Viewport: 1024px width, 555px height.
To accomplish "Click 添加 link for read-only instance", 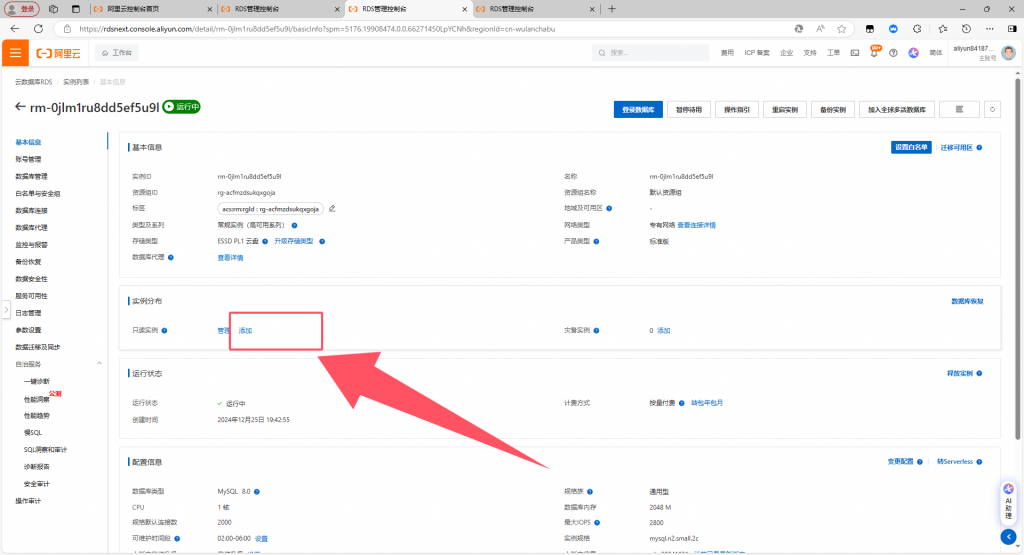I will pos(245,330).
